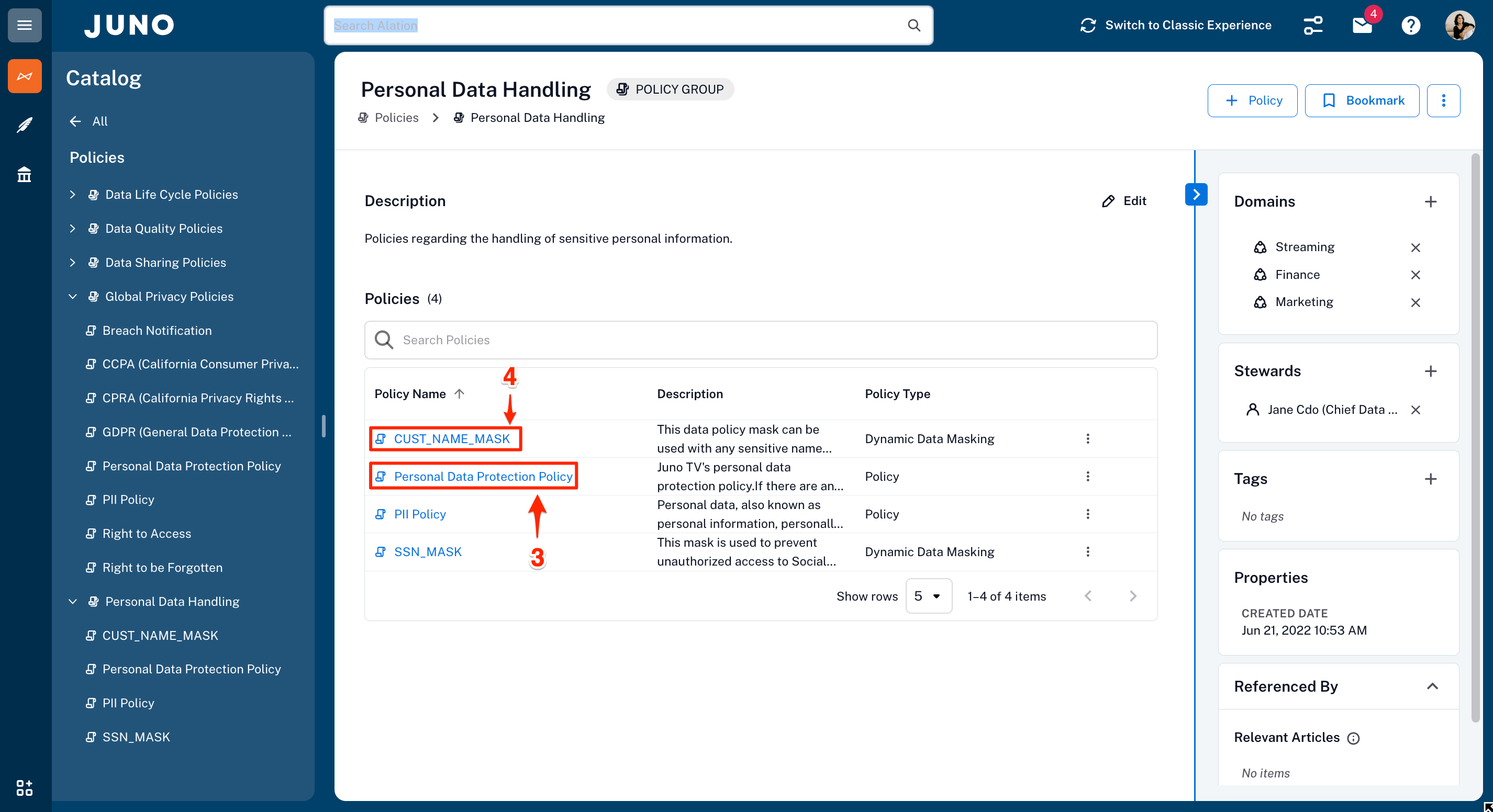Viewport: 1493px width, 812px height.
Task: Collapse the right side panel with blue arrow
Action: [x=1196, y=195]
